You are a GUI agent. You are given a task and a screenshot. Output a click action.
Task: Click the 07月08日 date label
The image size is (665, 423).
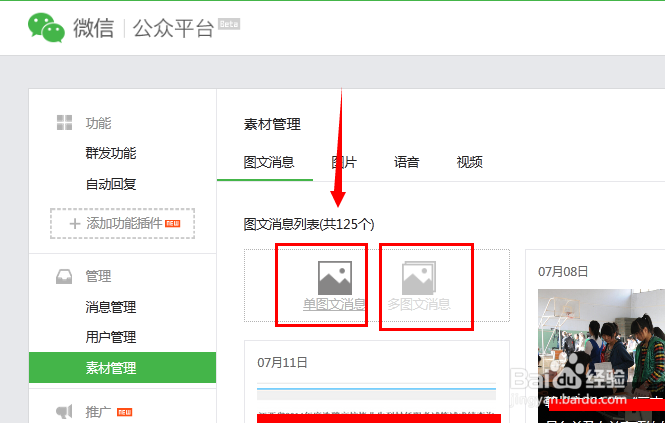563,272
